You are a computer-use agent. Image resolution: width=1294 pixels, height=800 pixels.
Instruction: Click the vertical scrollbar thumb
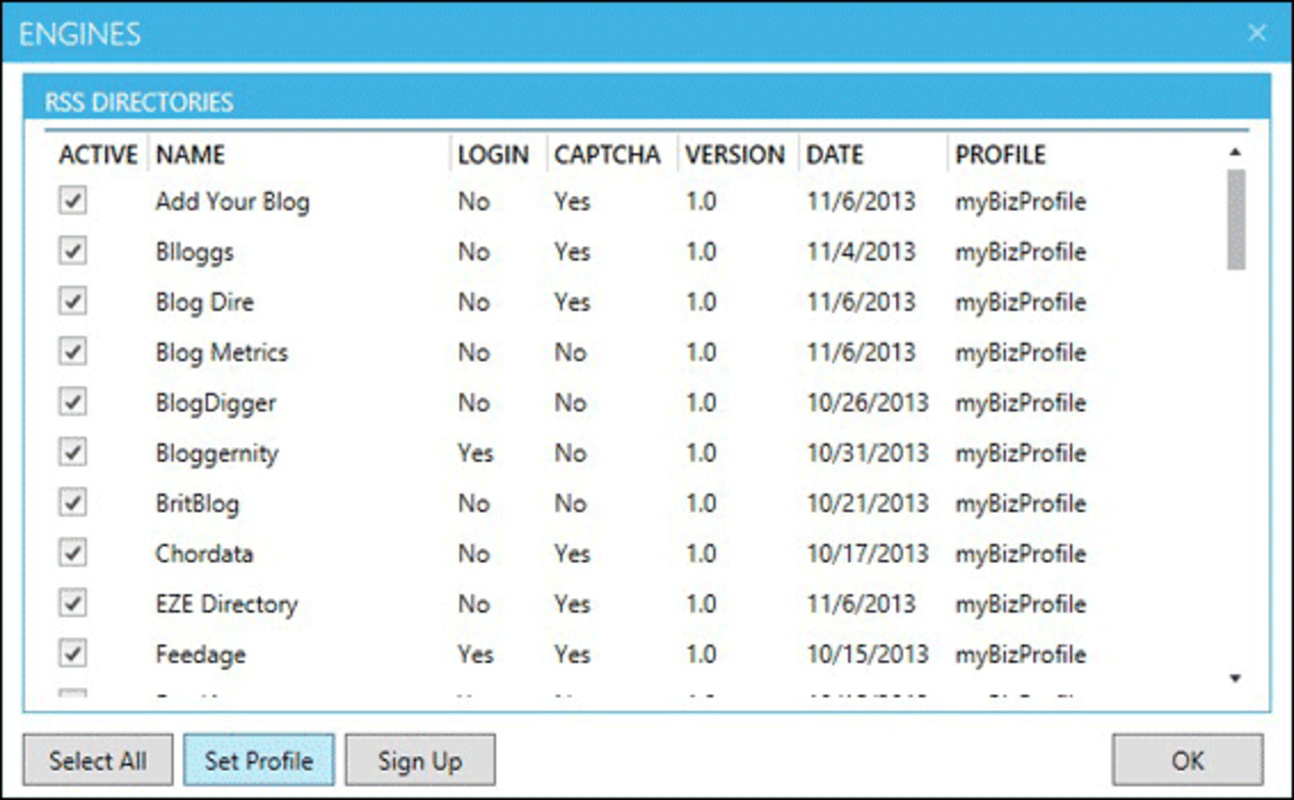point(1236,219)
